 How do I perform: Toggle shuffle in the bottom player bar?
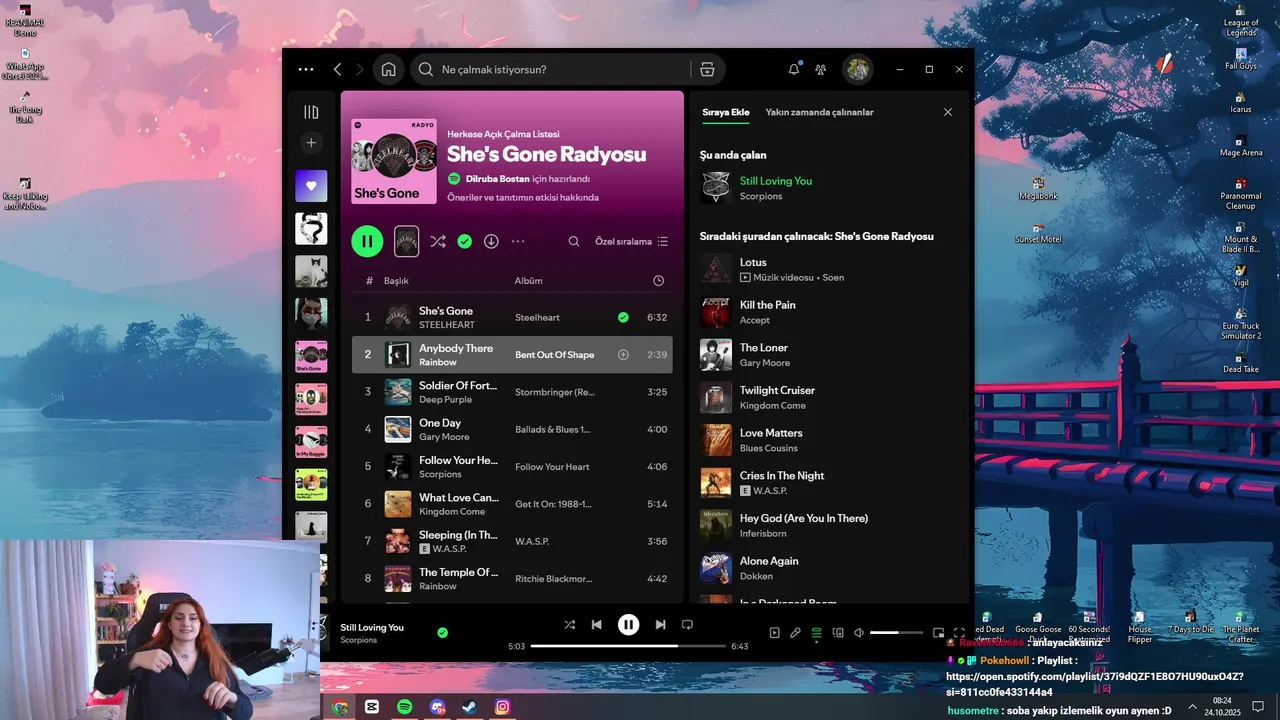(x=569, y=624)
